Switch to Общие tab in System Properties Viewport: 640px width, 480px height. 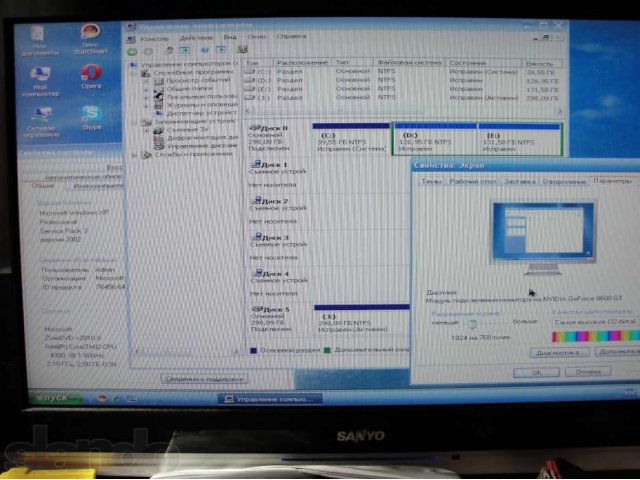click(x=43, y=186)
